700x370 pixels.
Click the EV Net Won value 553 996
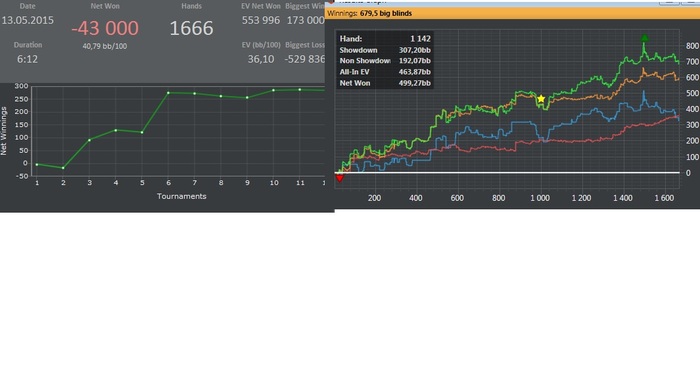pyautogui.click(x=261, y=20)
